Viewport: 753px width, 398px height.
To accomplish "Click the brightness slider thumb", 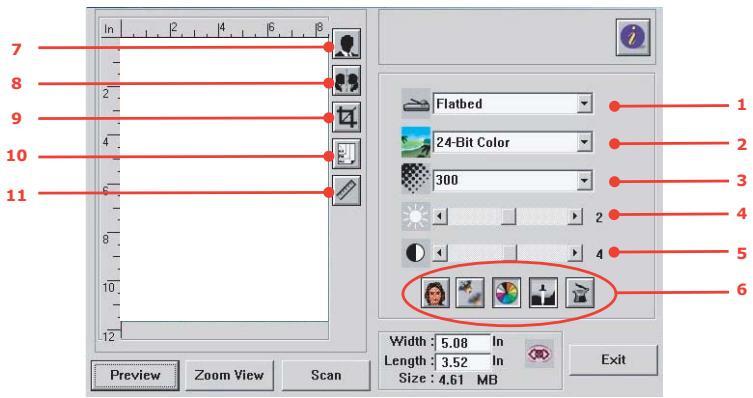I will pyautogui.click(x=509, y=217).
